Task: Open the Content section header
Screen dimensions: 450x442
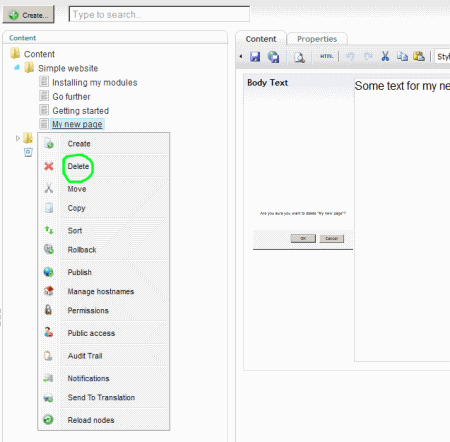Action: (22, 38)
